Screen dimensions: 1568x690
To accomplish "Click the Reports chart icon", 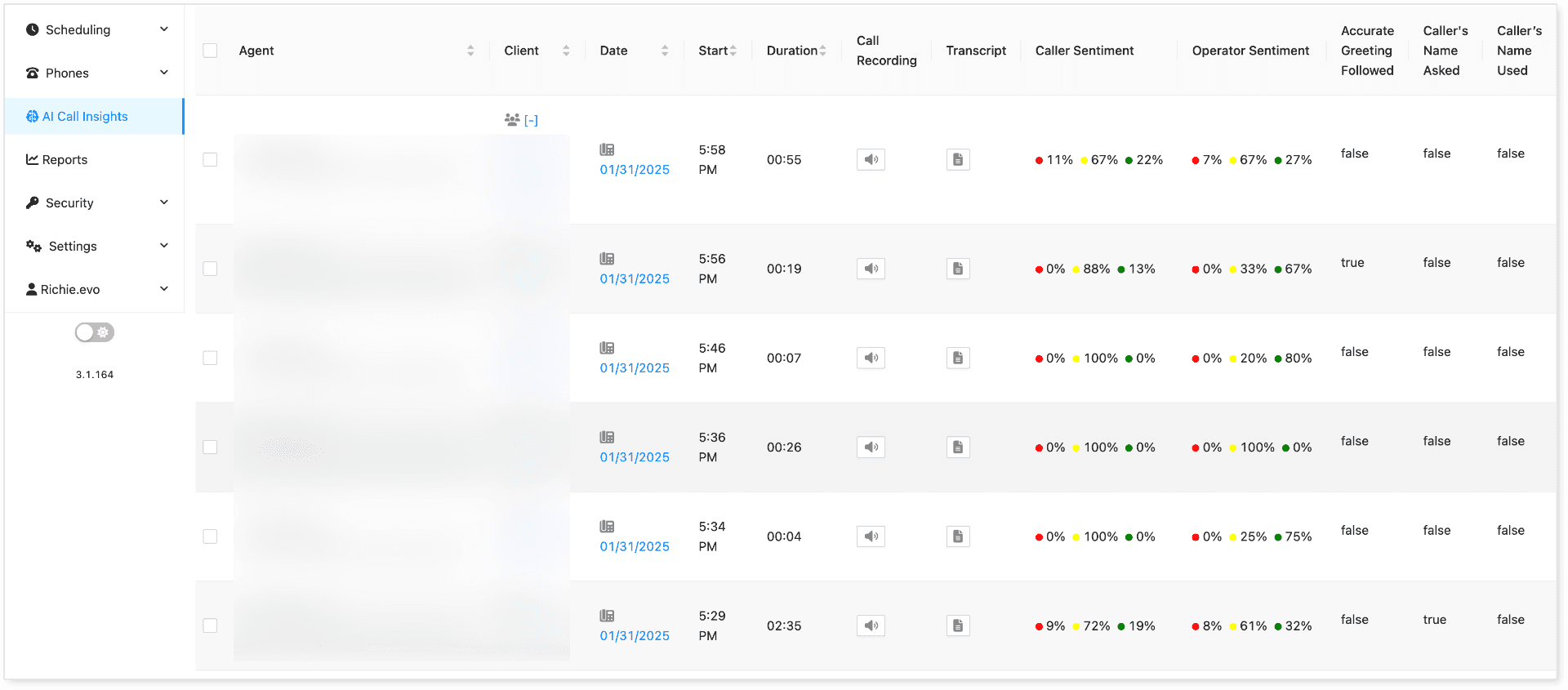I will (x=32, y=159).
